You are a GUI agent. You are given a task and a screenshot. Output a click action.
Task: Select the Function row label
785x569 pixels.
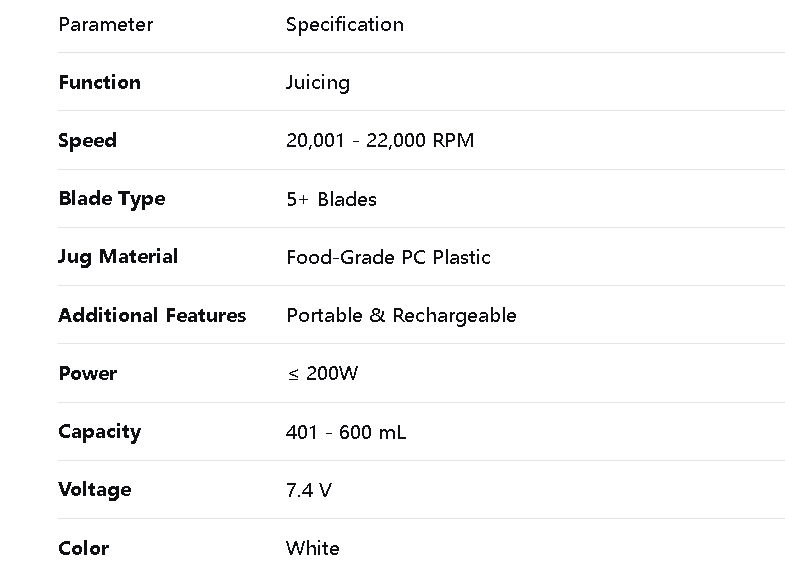(x=99, y=83)
